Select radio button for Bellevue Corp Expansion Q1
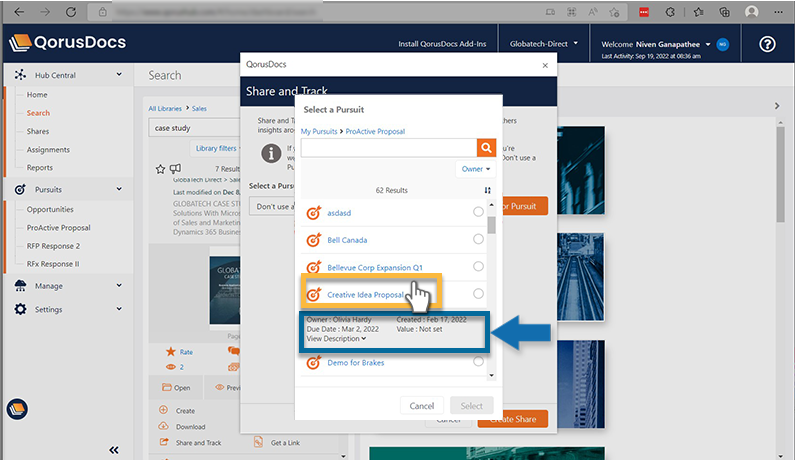Image resolution: width=795 pixels, height=460 pixels. [478, 266]
